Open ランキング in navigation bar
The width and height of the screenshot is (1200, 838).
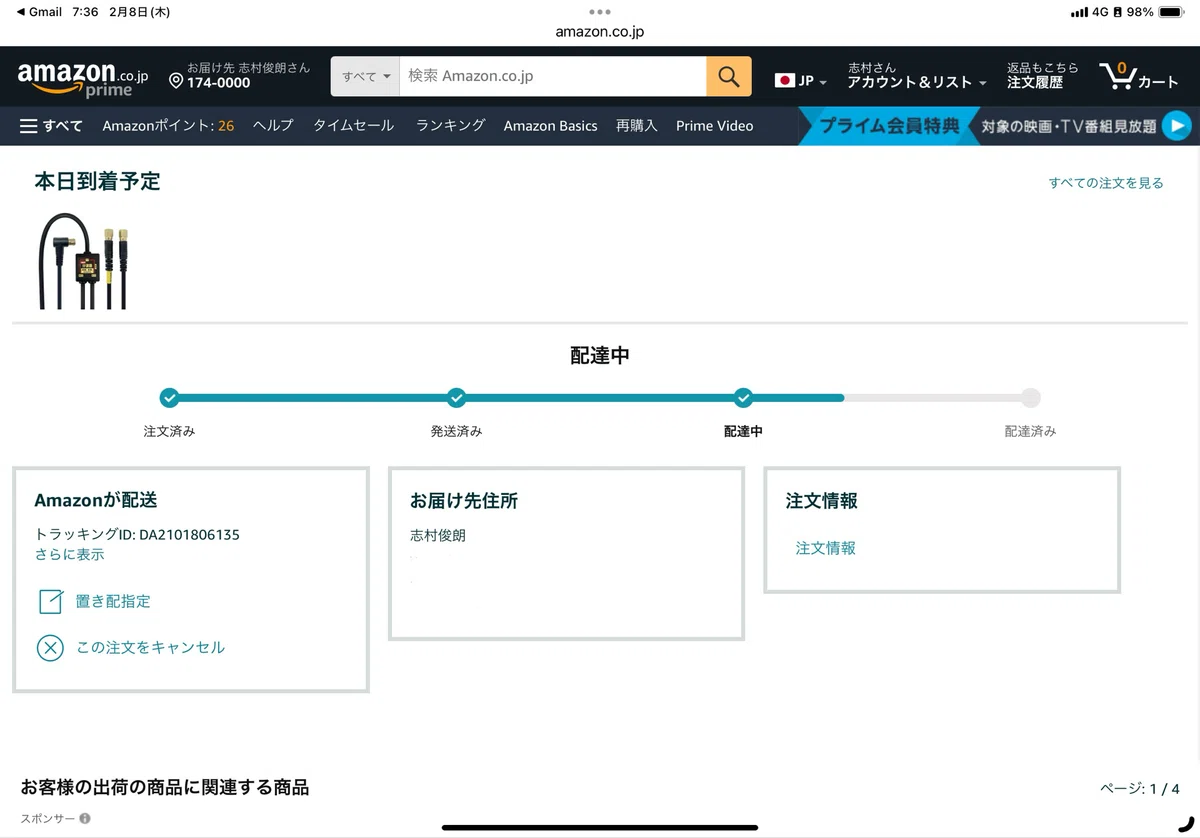[x=450, y=125]
